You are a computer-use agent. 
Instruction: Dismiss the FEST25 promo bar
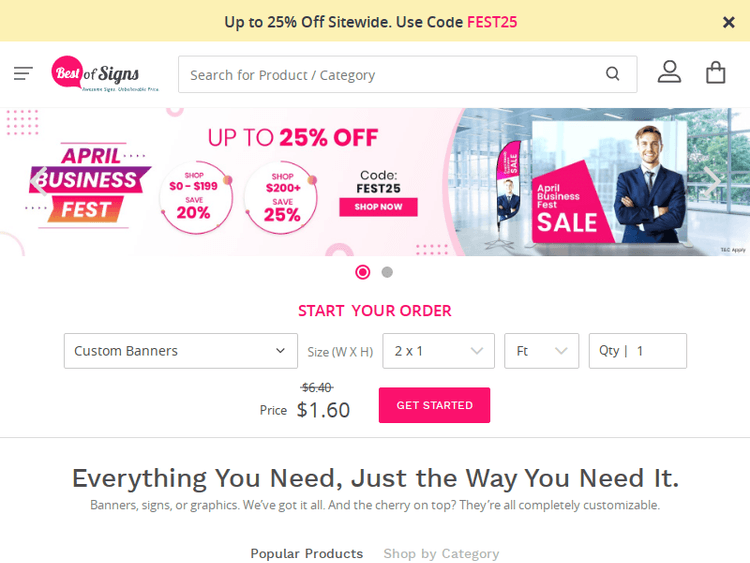click(729, 22)
